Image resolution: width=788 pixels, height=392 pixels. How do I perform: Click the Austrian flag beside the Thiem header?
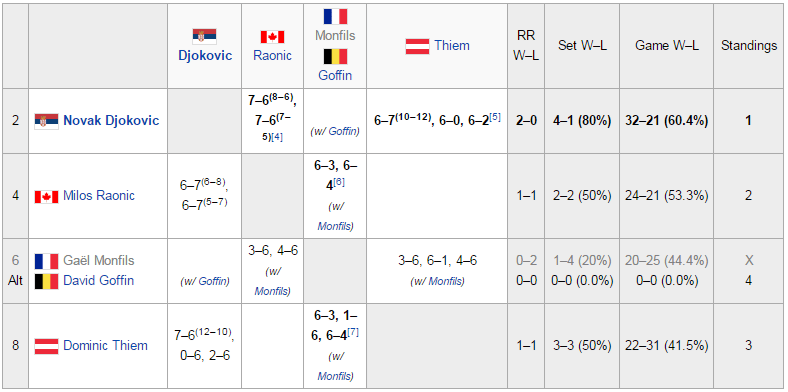point(417,46)
